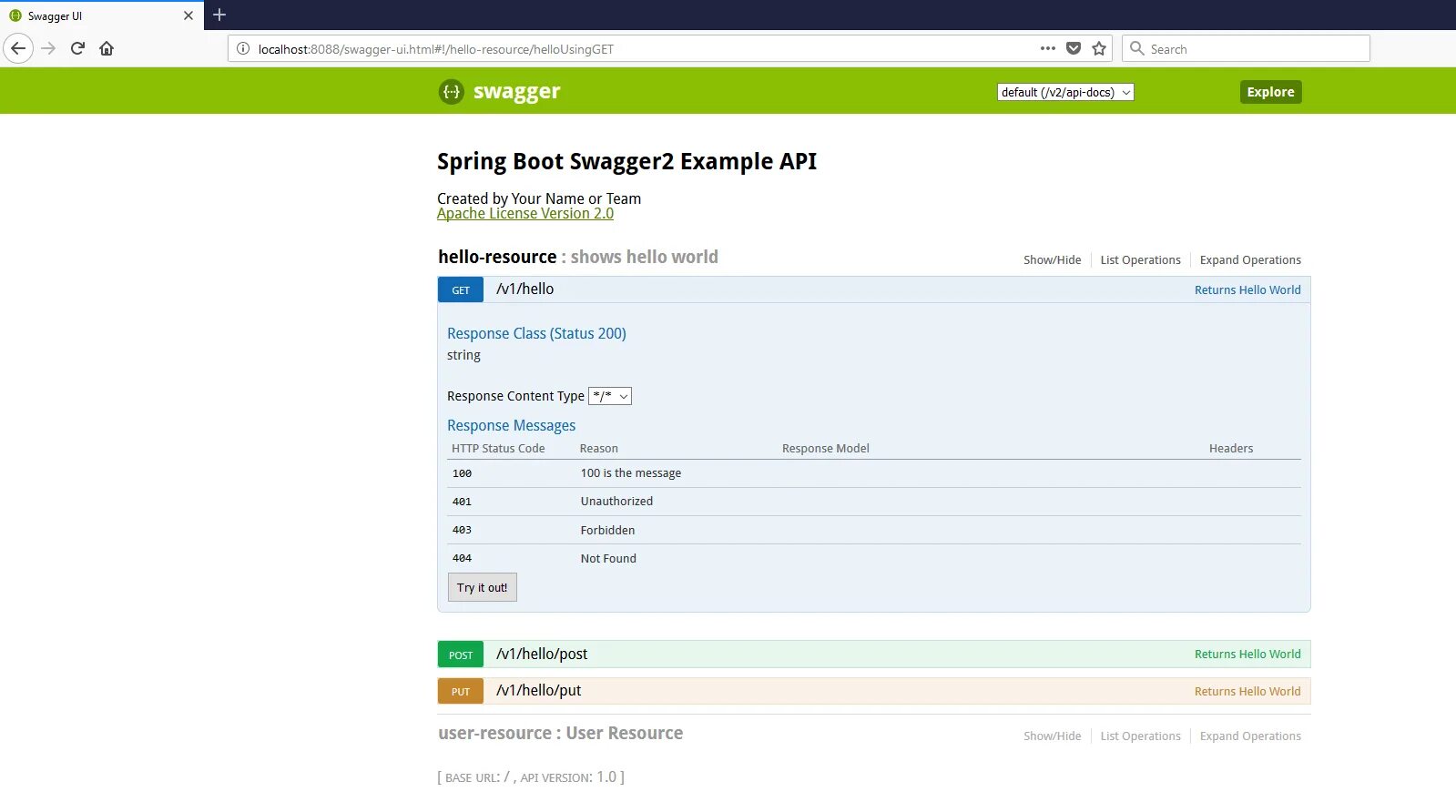
Task: Click the 'BASE URL: / , API VERSION: 1.0' footer text
Action: (531, 776)
